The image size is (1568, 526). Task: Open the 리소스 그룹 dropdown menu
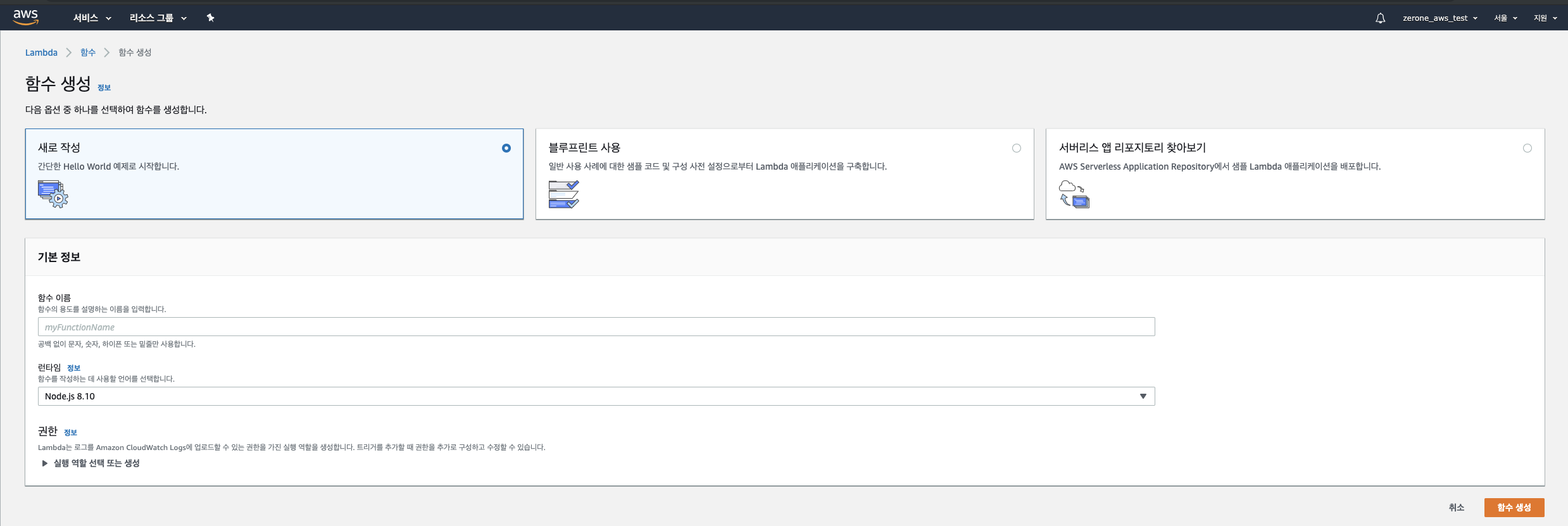click(158, 18)
